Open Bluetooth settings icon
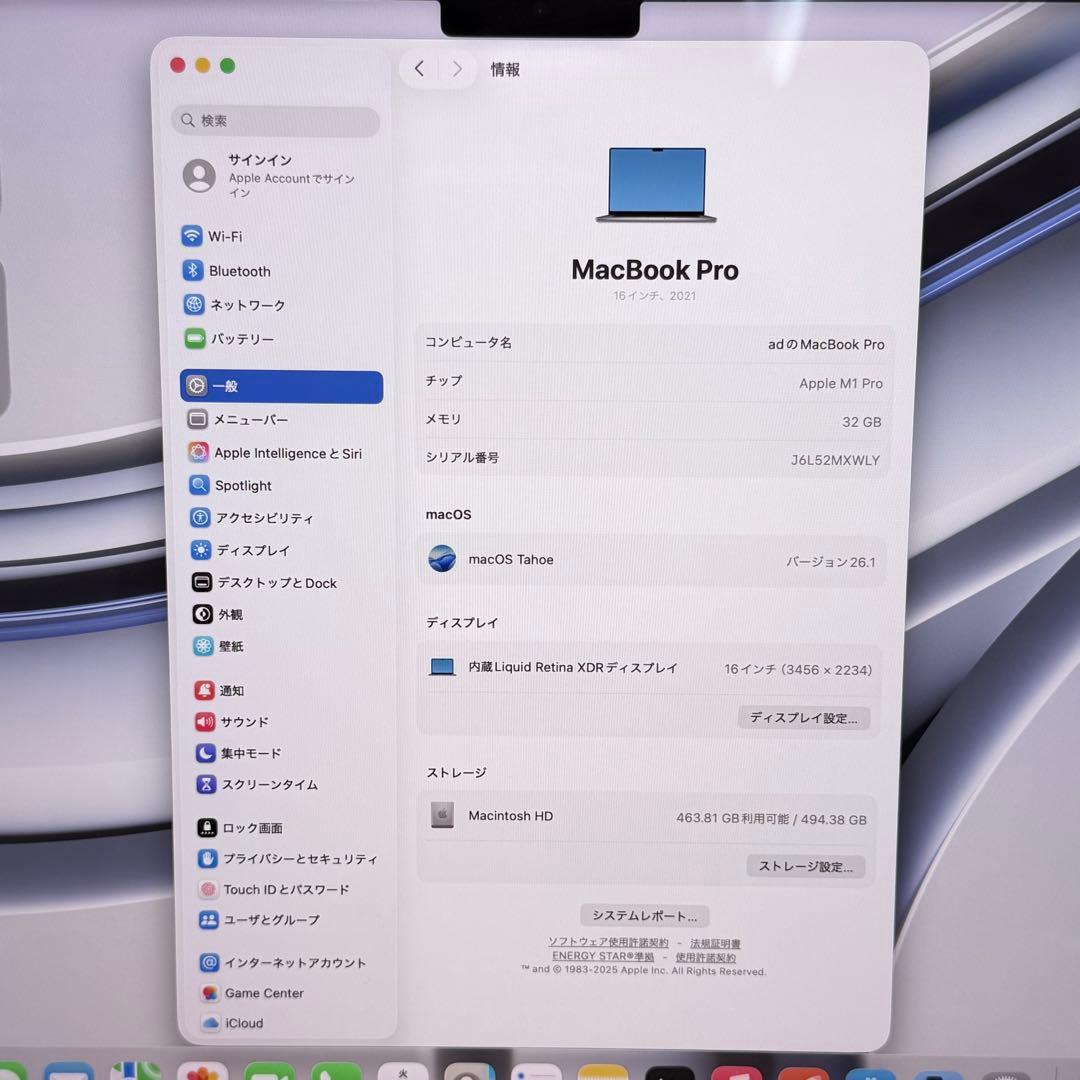Image resolution: width=1080 pixels, height=1080 pixels. [193, 270]
